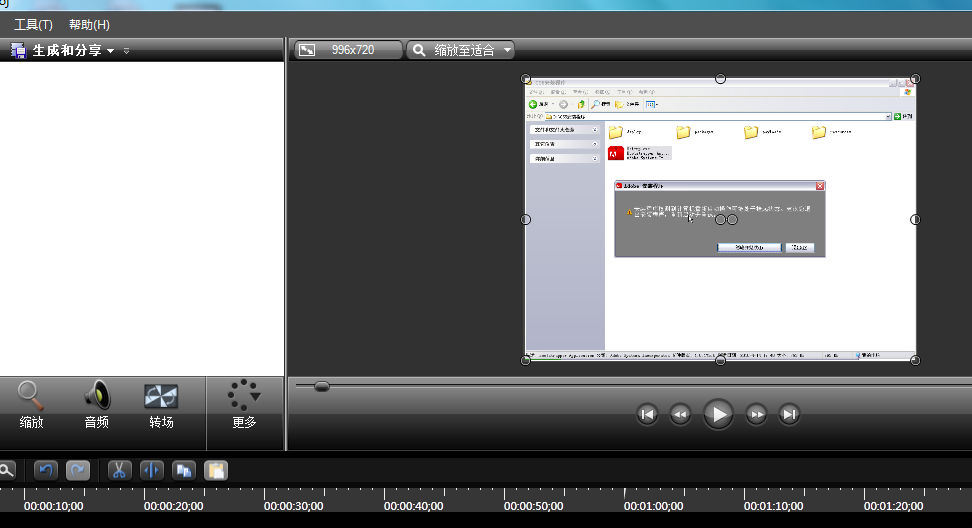Jump to next clip in preview
Viewport: 972px width, 528px height.
pos(789,414)
